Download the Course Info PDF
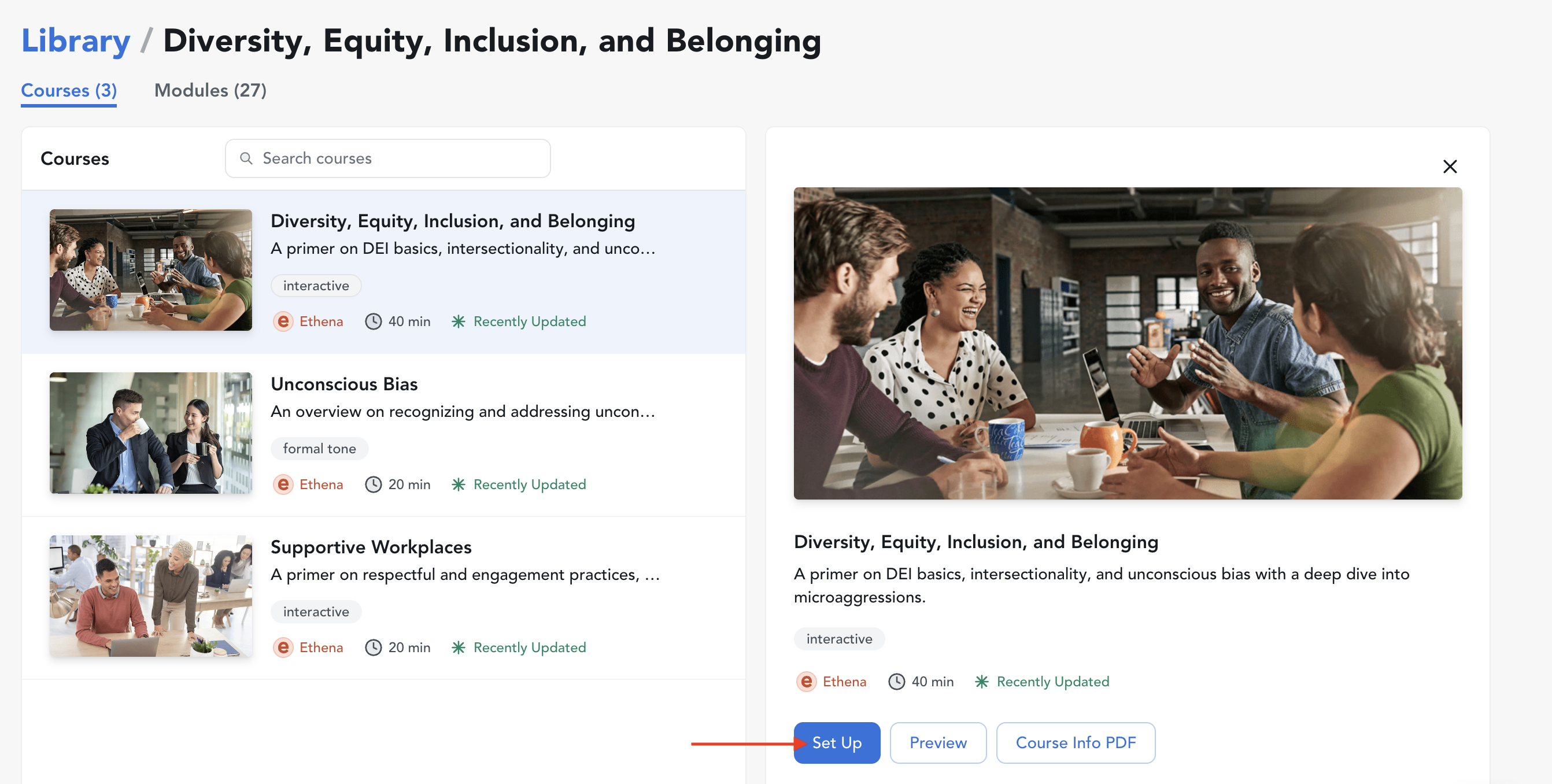 coord(1076,742)
